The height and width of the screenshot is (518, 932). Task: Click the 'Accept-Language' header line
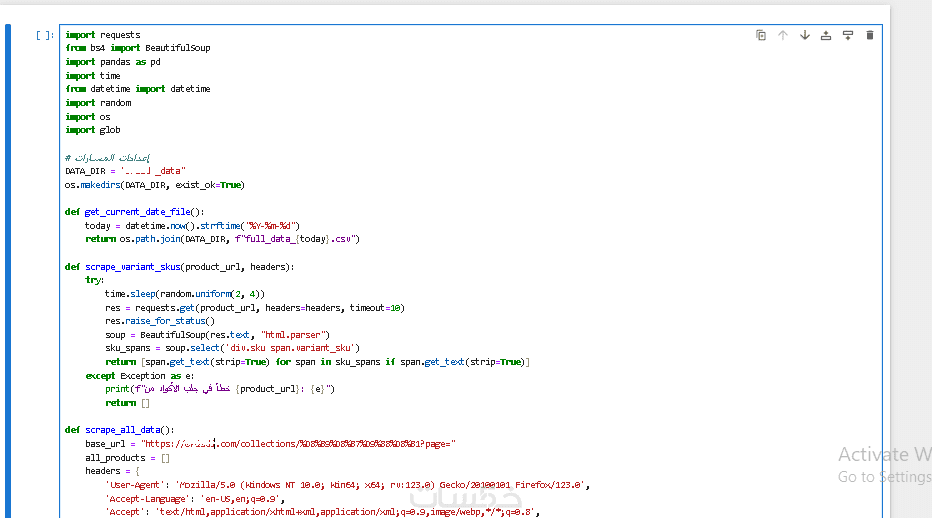point(195,499)
